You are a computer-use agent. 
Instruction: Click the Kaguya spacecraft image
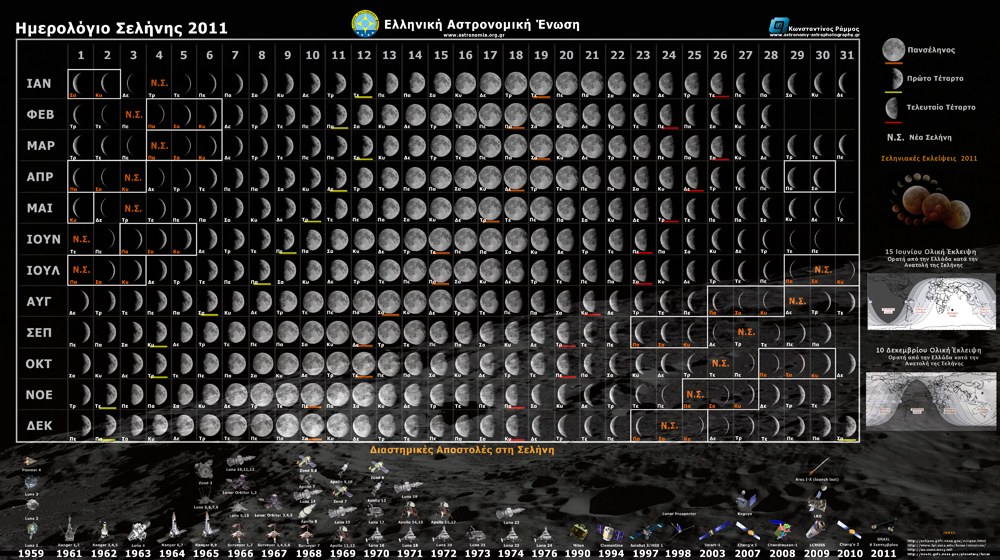click(x=745, y=501)
